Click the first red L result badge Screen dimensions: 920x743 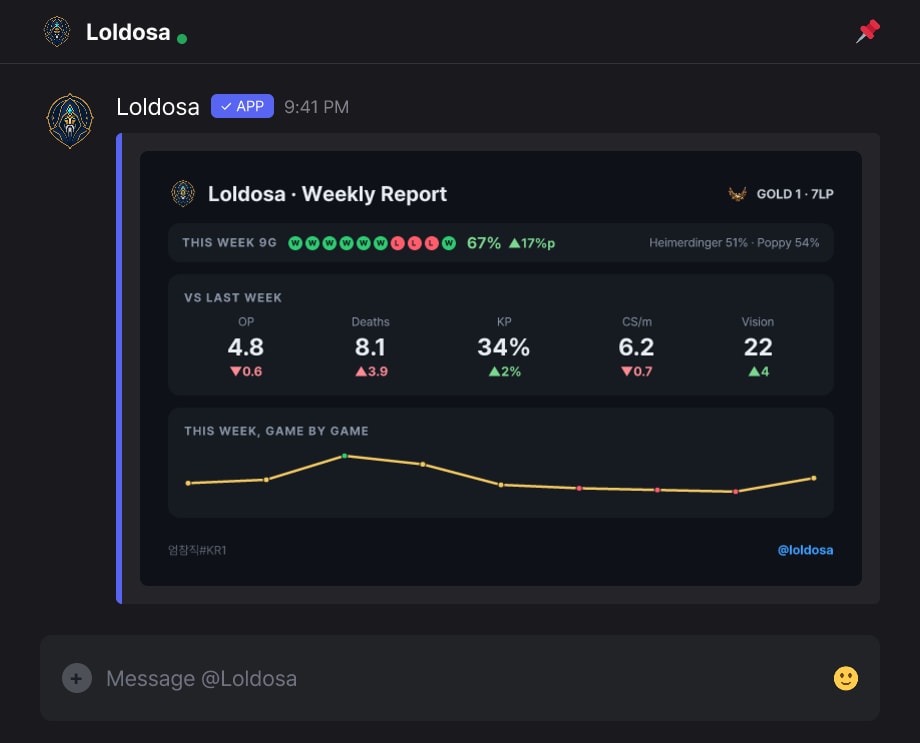tap(398, 243)
